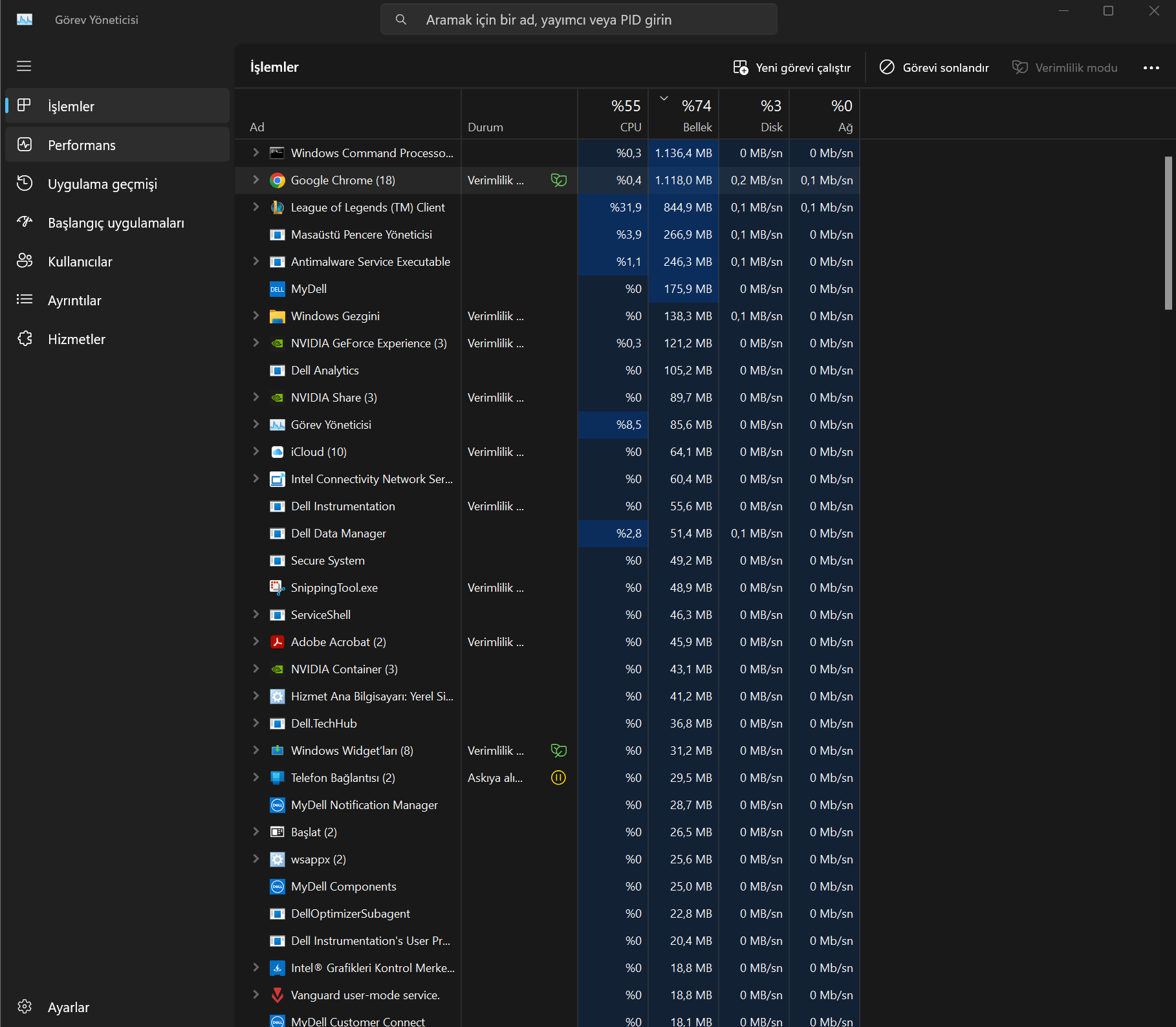Sort by the Disk column header
The width and height of the screenshot is (1176, 1027).
(x=754, y=114)
